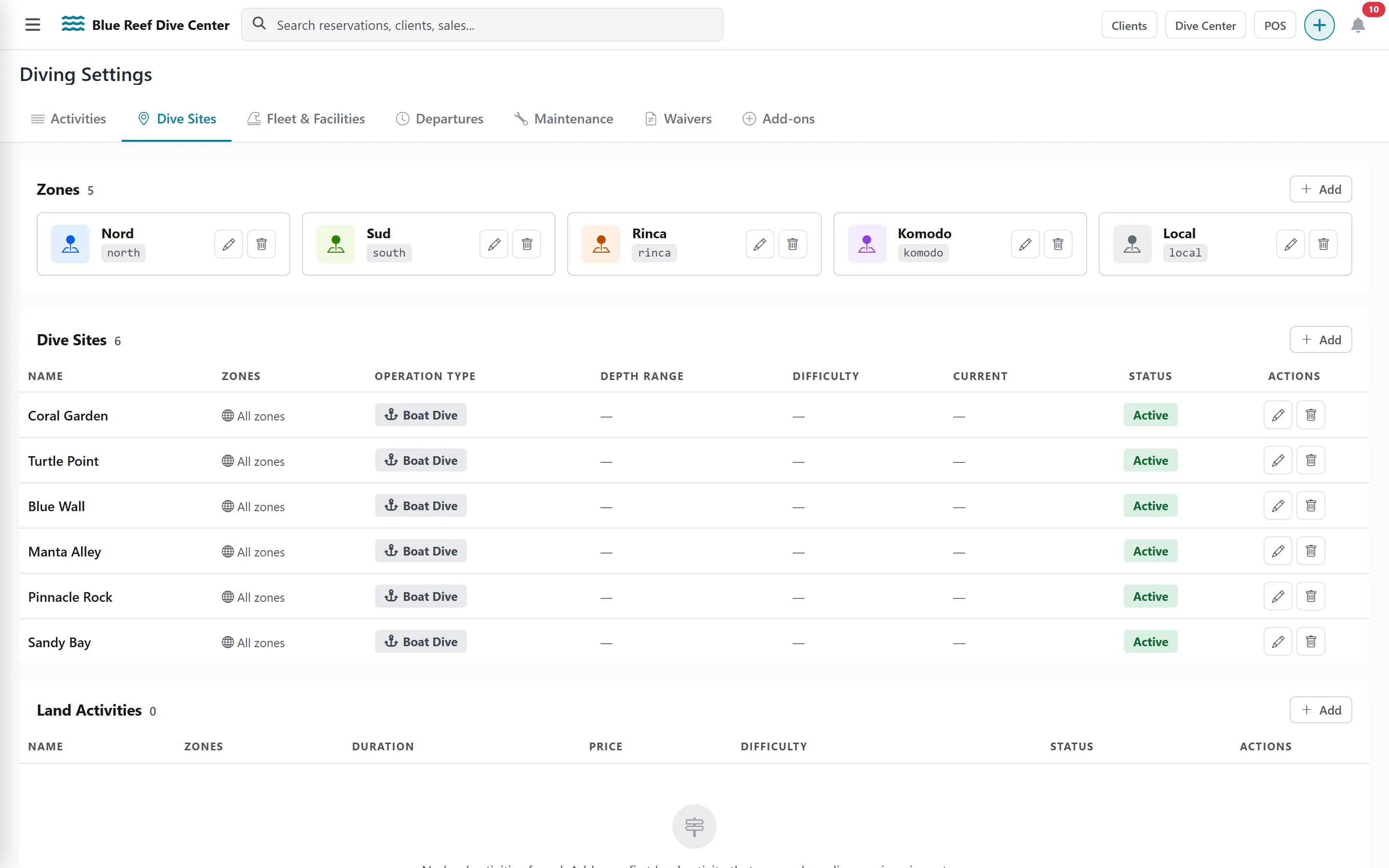The height and width of the screenshot is (868, 1389).
Task: Click the Clients button in header
Action: point(1129,25)
